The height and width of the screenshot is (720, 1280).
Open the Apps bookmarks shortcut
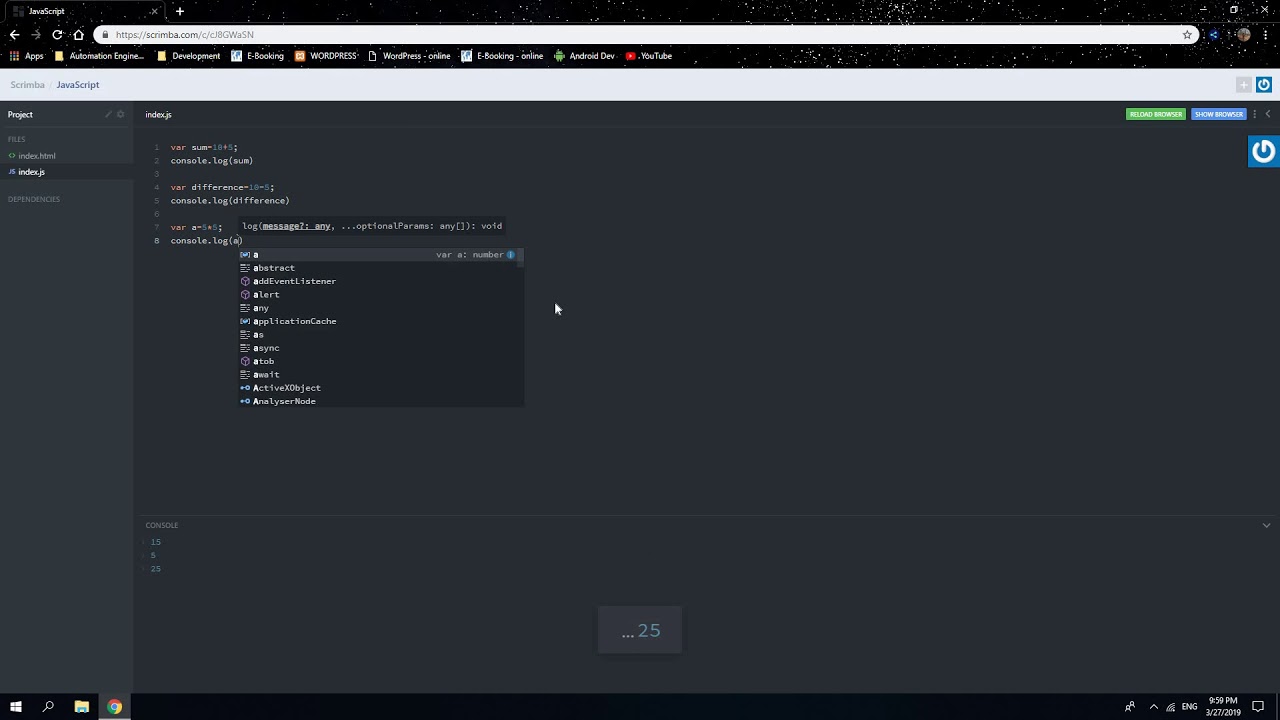(x=27, y=56)
